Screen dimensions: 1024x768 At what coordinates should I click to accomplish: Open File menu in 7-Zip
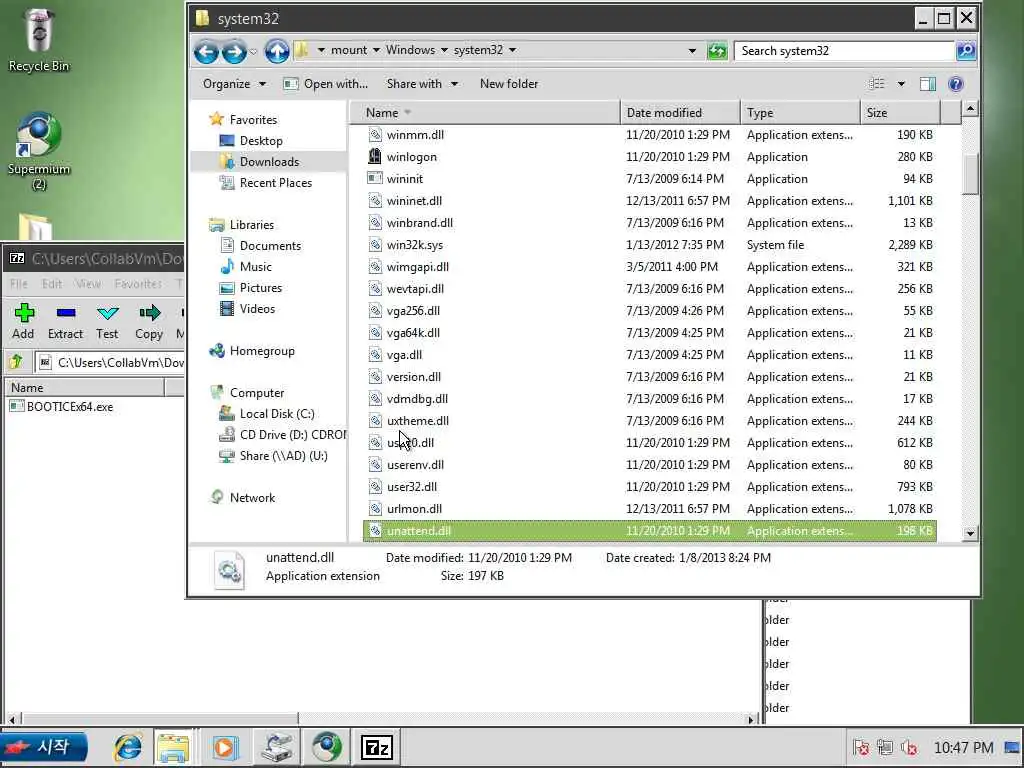(x=18, y=283)
